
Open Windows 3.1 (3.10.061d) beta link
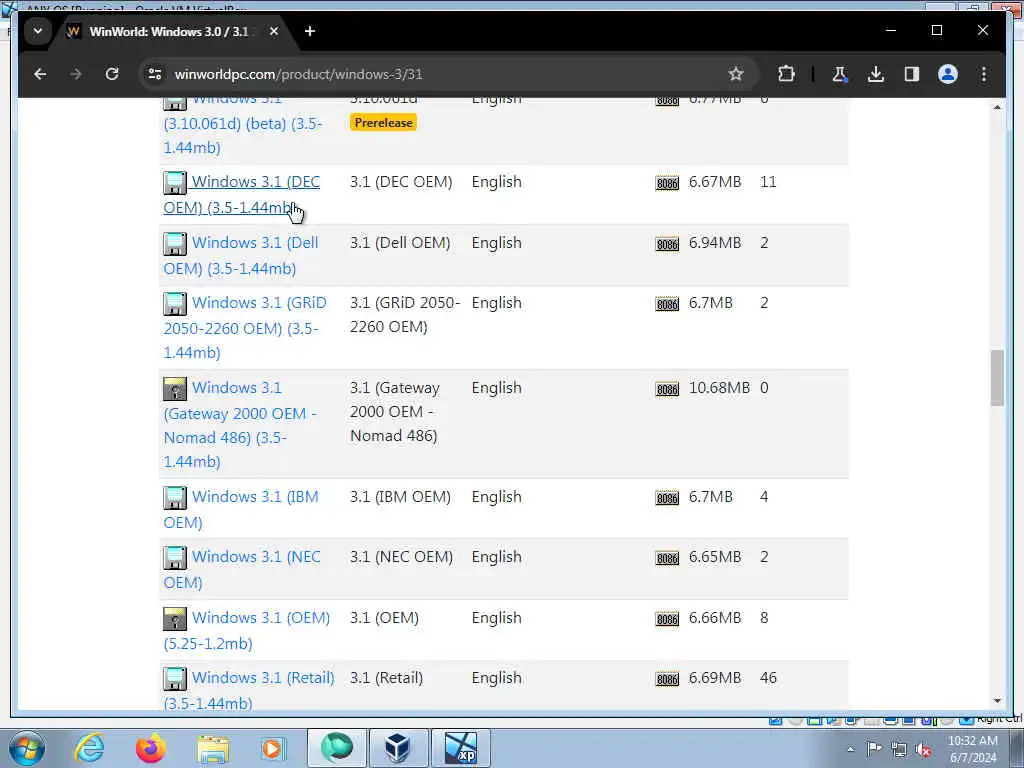(243, 127)
